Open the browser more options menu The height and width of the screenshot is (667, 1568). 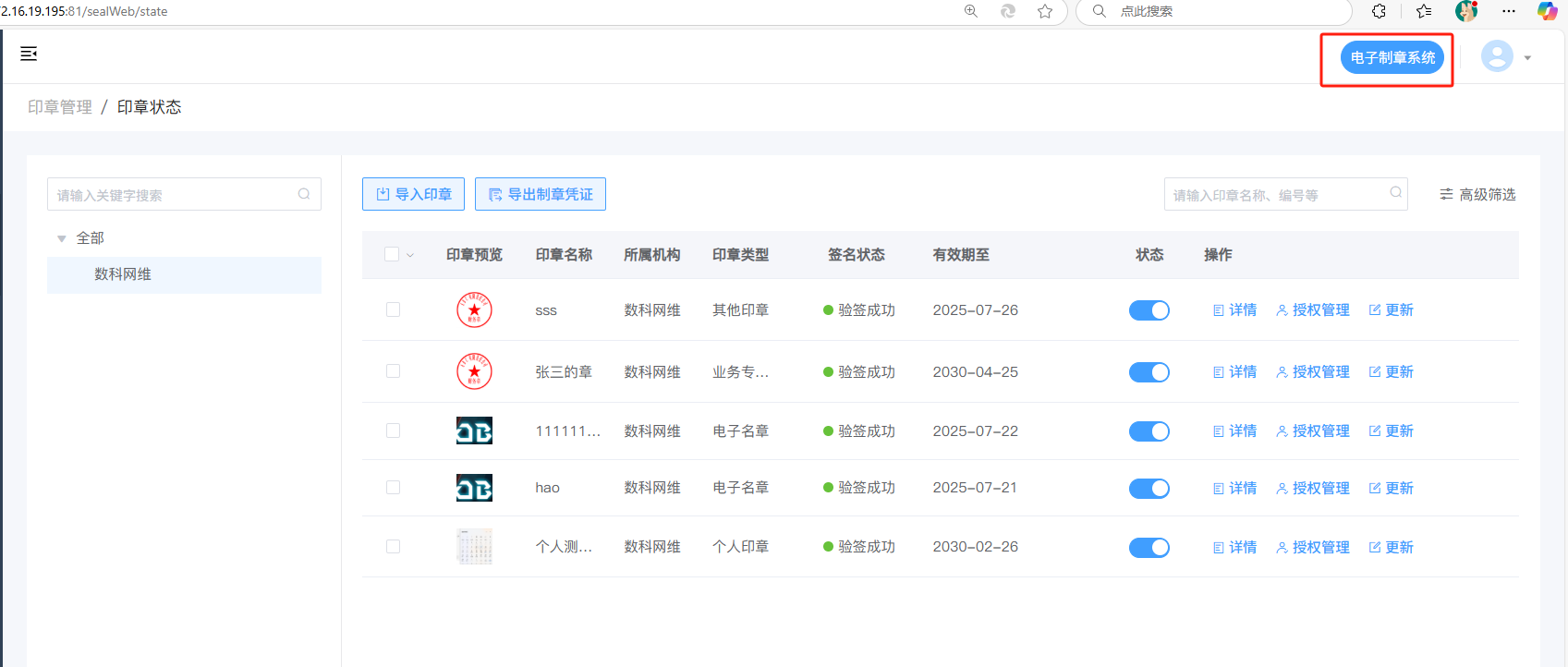pos(1509,11)
